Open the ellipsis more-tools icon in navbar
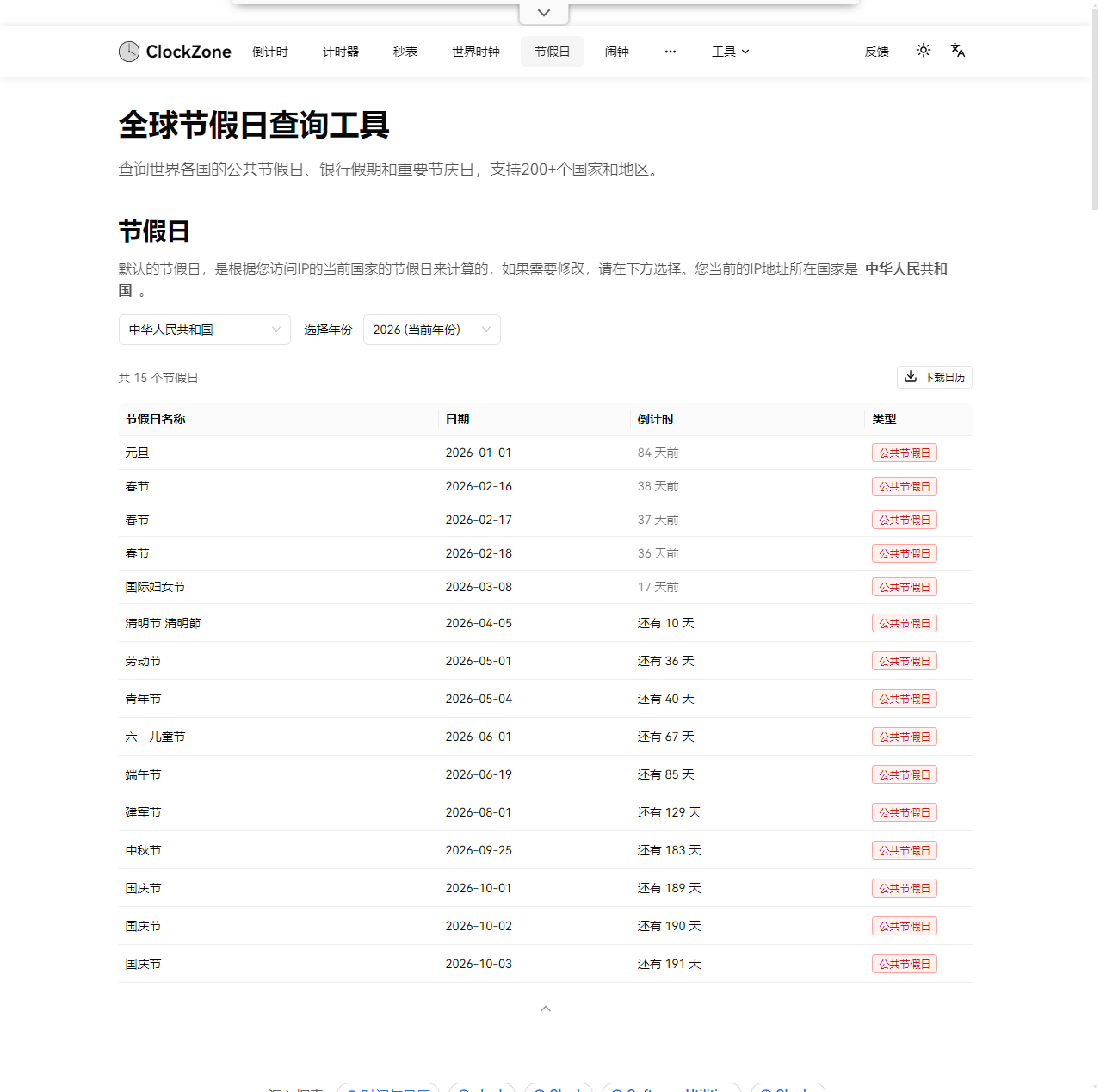Screen dimensions: 1100x1092 pos(671,52)
